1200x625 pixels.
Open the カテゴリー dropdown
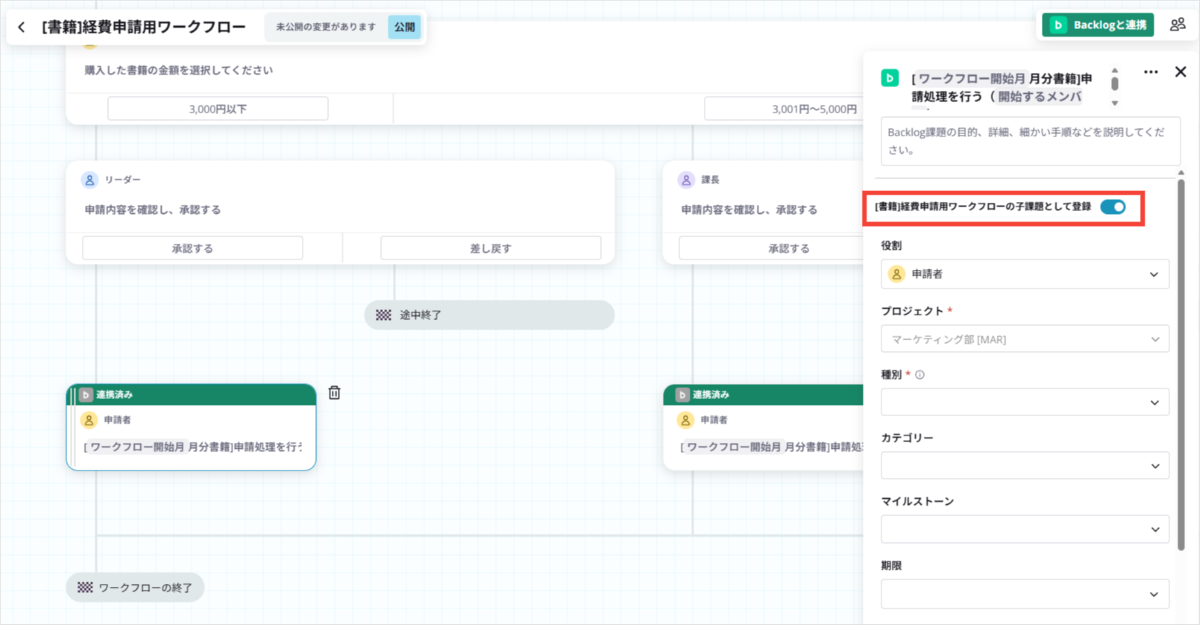[x=1025, y=465]
